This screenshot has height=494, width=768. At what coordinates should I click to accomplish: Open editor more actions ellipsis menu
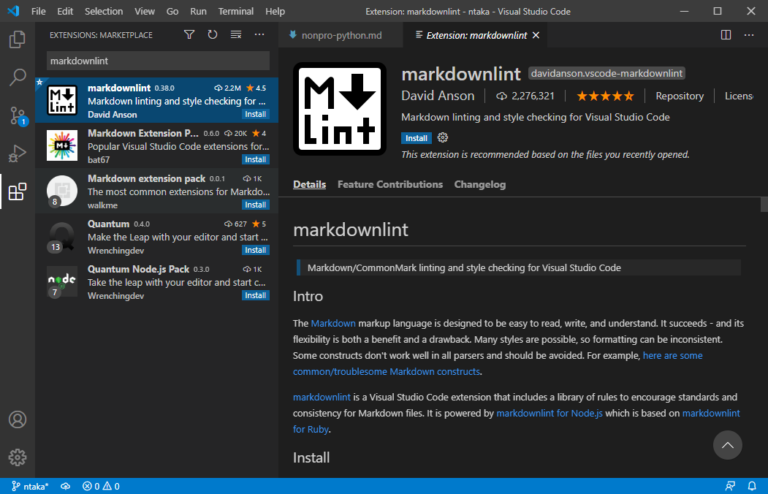(x=749, y=35)
